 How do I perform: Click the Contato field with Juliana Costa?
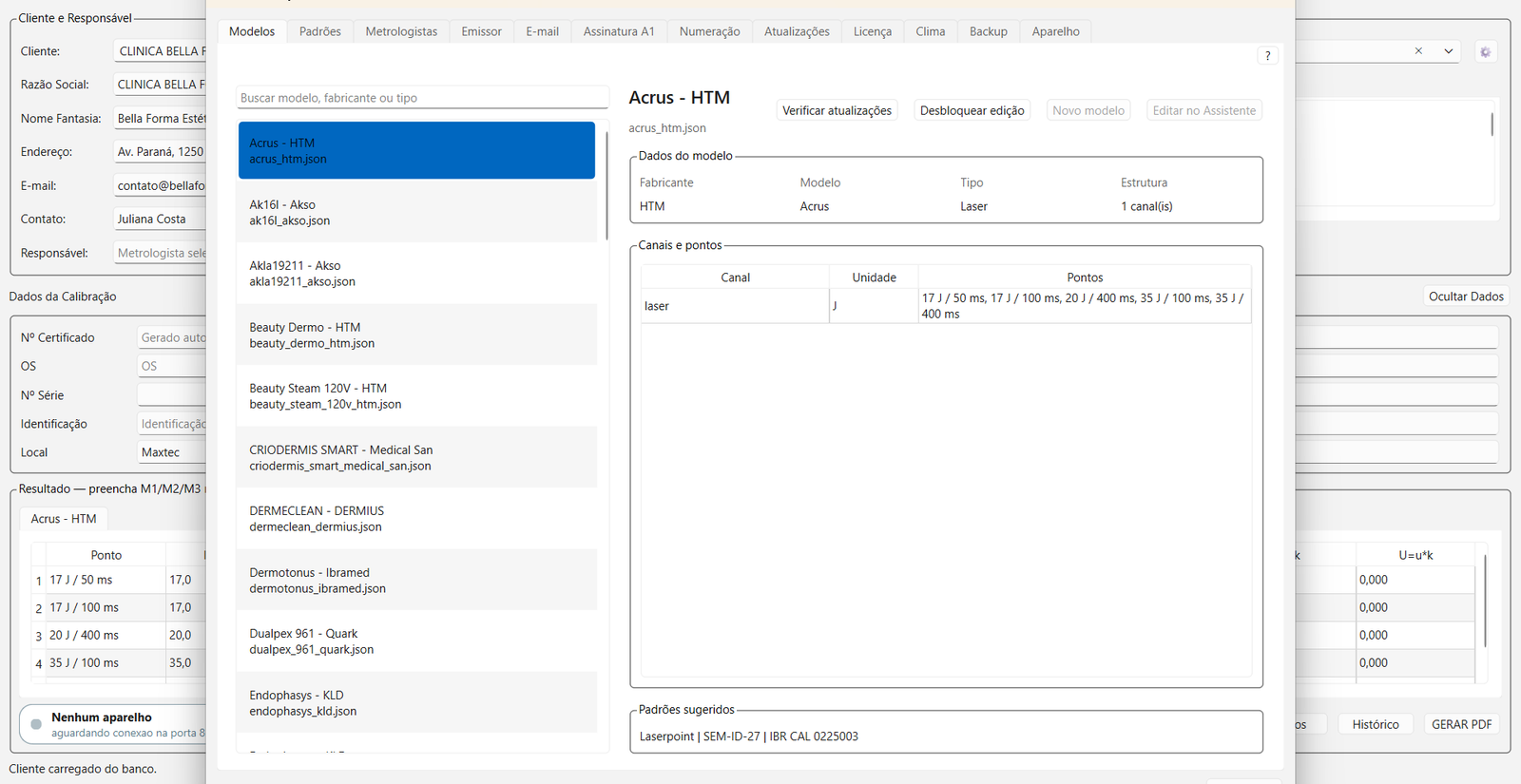click(160, 220)
